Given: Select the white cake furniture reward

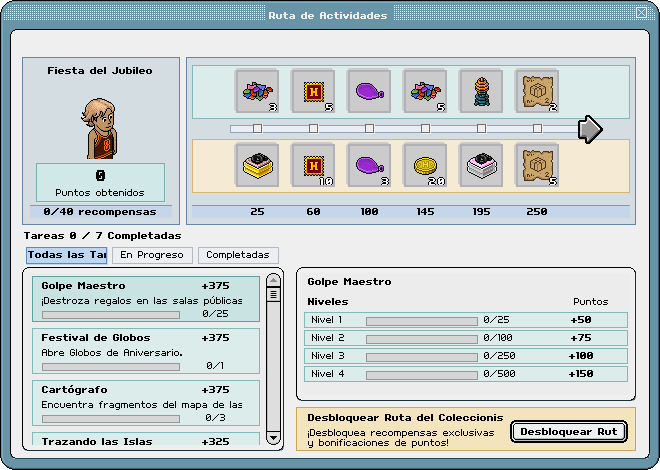Looking at the screenshot, I should pyautogui.click(x=481, y=165).
